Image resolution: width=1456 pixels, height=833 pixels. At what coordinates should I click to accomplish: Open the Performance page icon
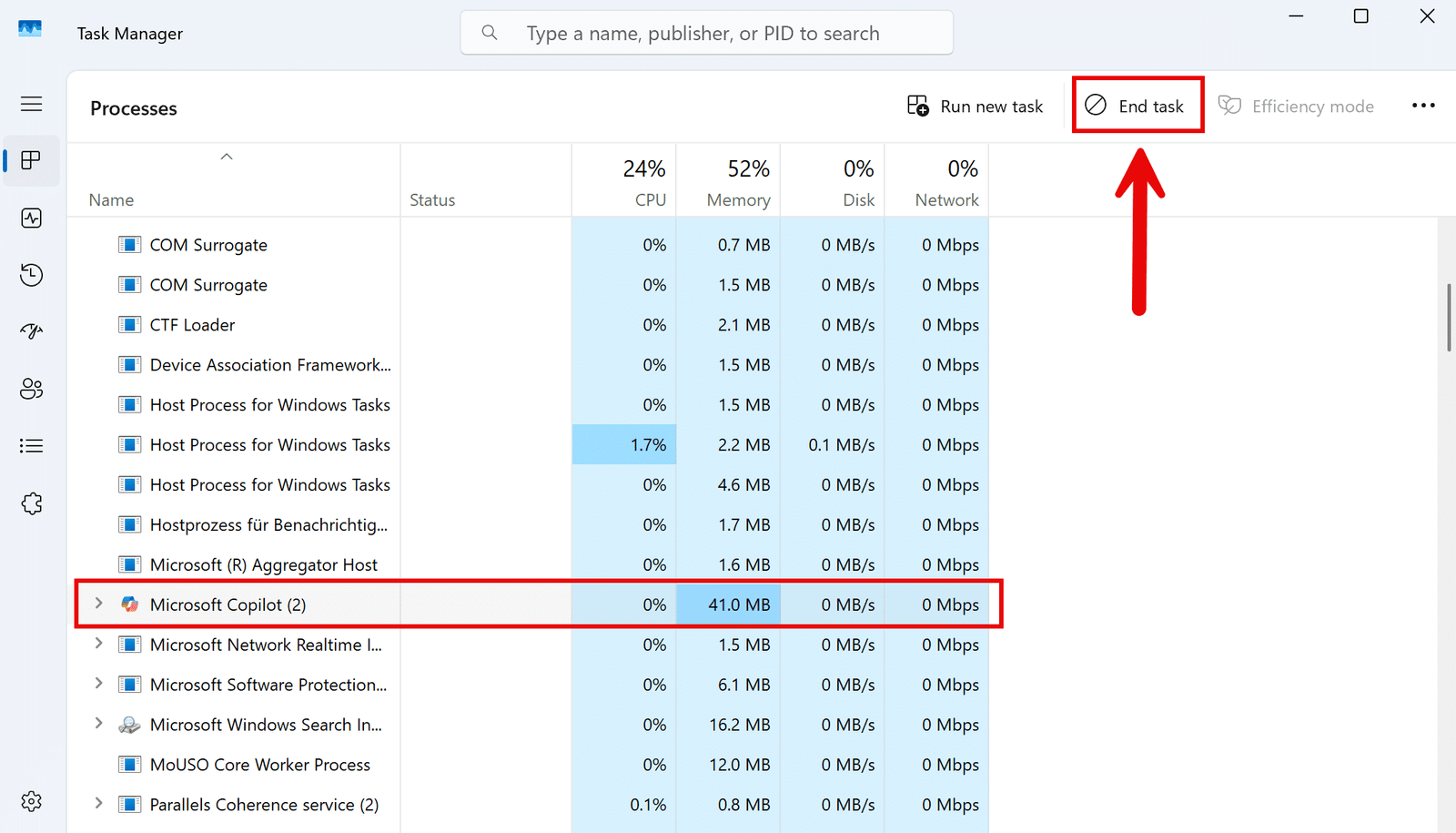(x=31, y=218)
